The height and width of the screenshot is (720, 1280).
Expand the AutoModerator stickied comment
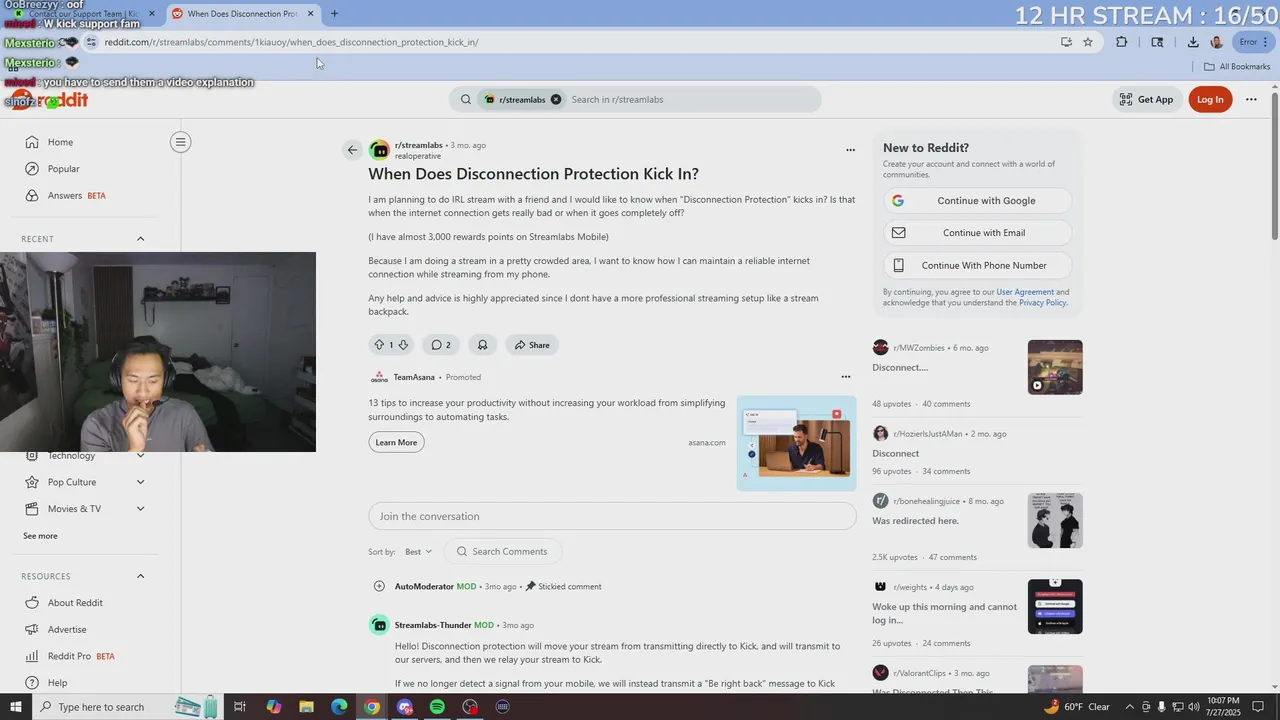(379, 586)
